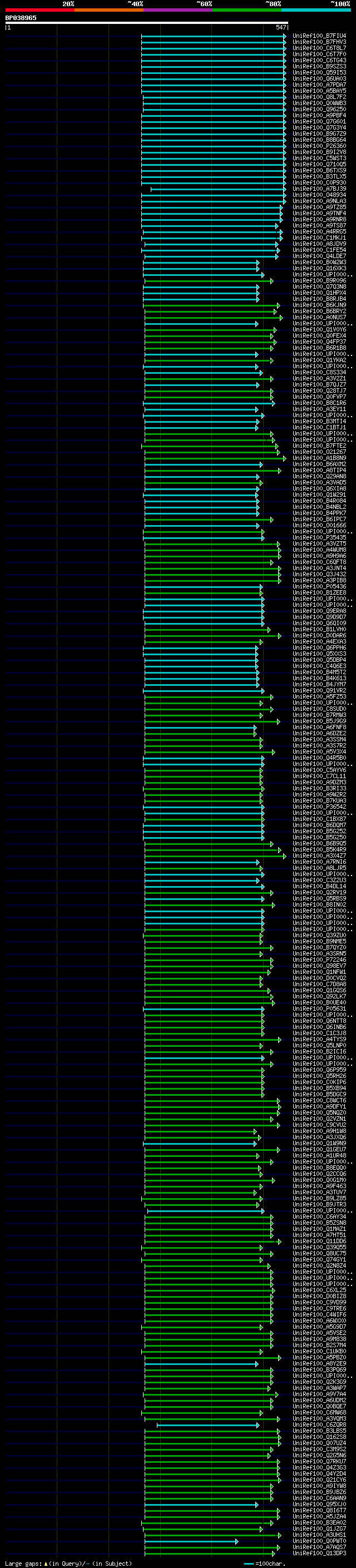Click the cyan ~100% identity legend segment

click(x=316, y=10)
